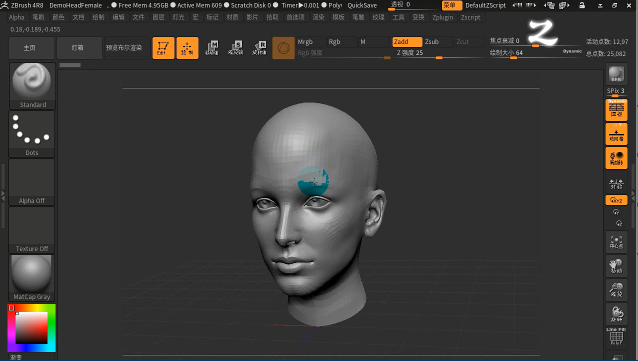The height and width of the screenshot is (361, 638).
Task: Open the 材质 (Material) menu
Action: coord(232,17)
